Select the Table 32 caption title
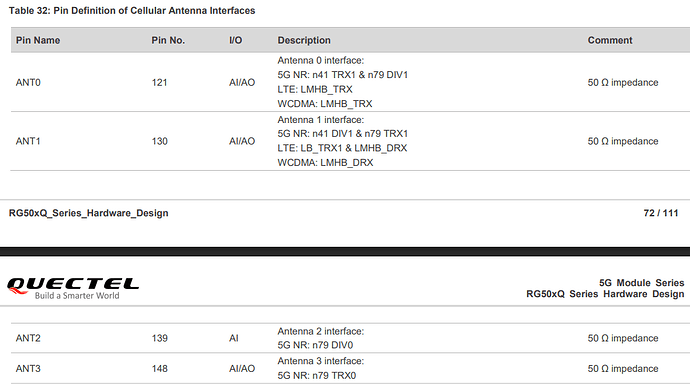Image resolution: width=690 pixels, height=384 pixels. (x=132, y=11)
